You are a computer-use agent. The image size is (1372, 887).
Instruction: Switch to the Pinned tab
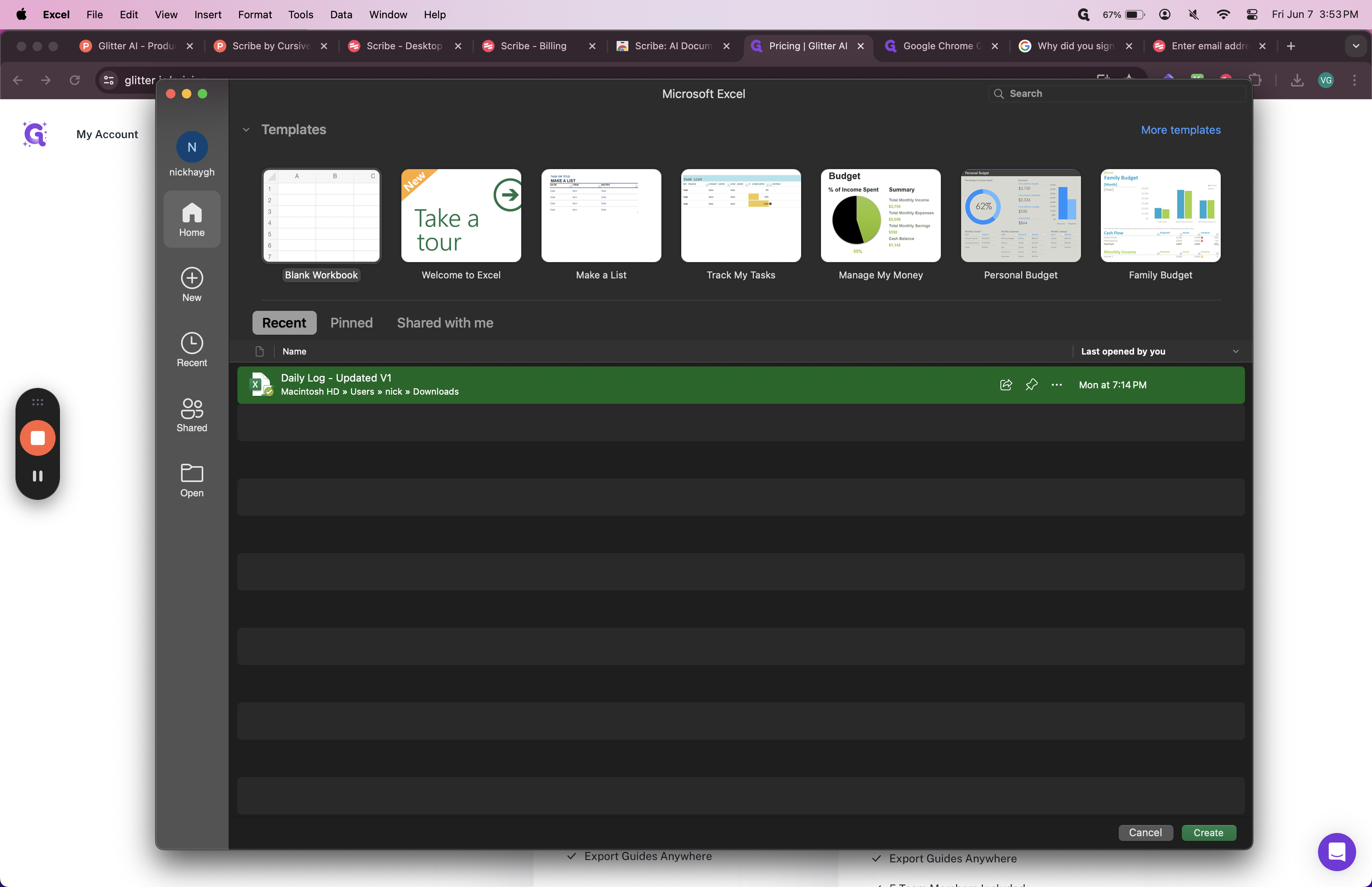pyautogui.click(x=351, y=322)
